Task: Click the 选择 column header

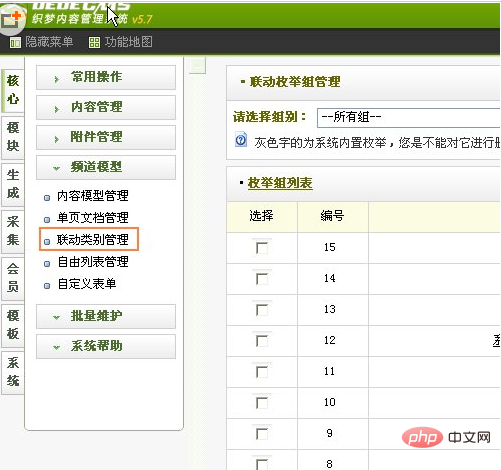Action: [x=262, y=216]
